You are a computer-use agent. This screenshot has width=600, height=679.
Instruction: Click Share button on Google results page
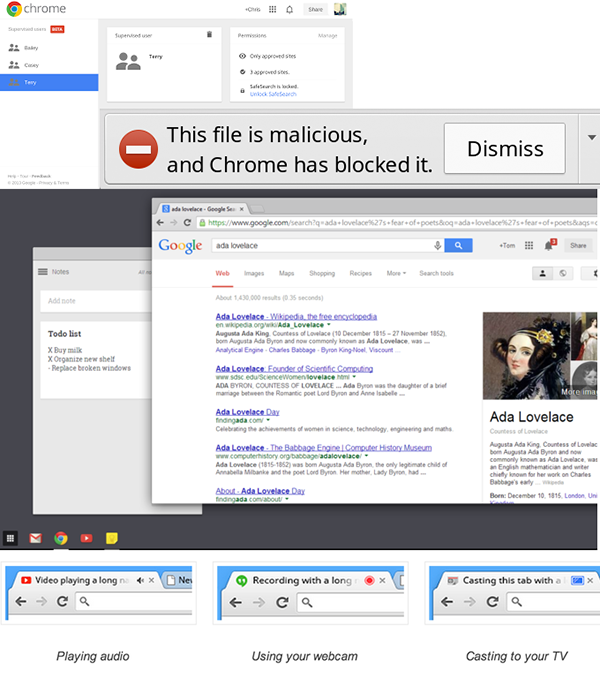pos(578,246)
